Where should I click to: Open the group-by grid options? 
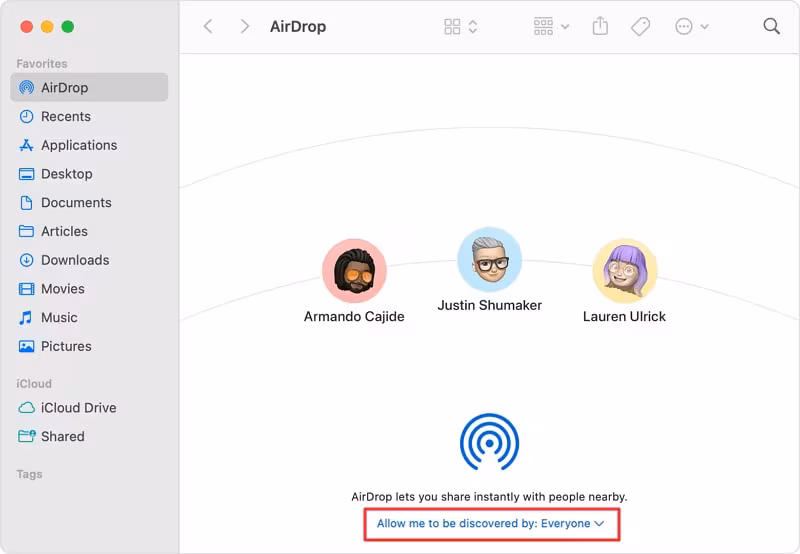(x=551, y=26)
